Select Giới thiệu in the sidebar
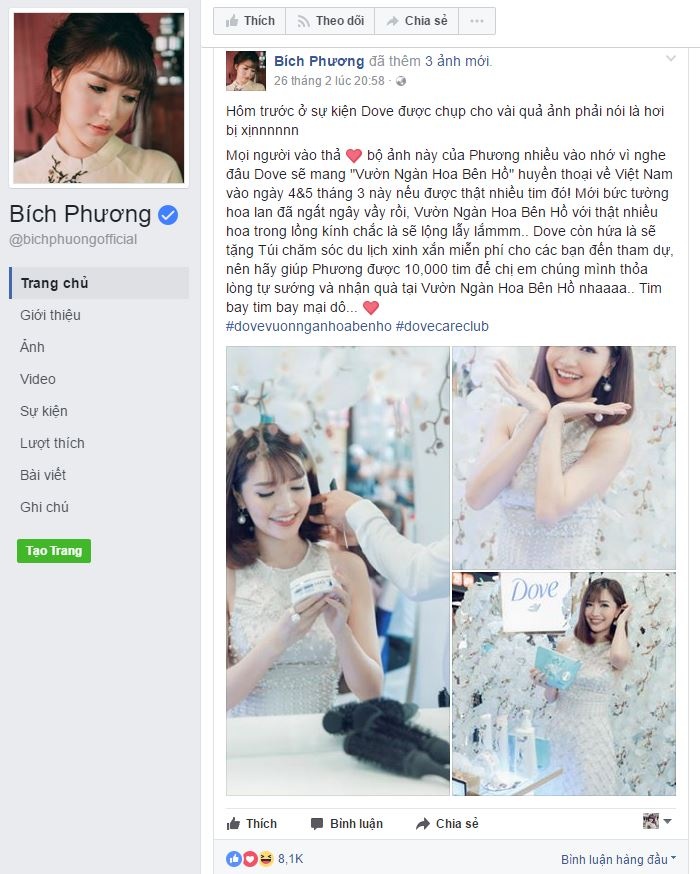The width and height of the screenshot is (700, 874). pos(50,315)
